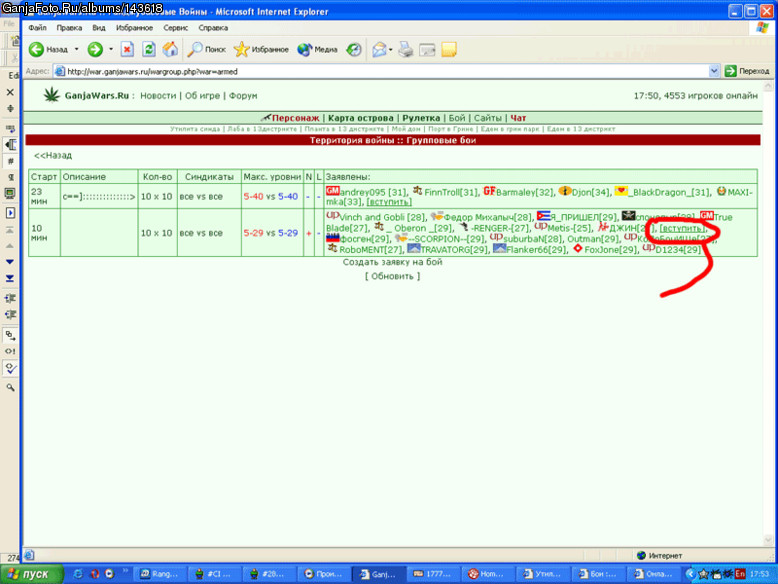Open player Barmaley[32] profile
The image size is (778, 584).
(524, 192)
